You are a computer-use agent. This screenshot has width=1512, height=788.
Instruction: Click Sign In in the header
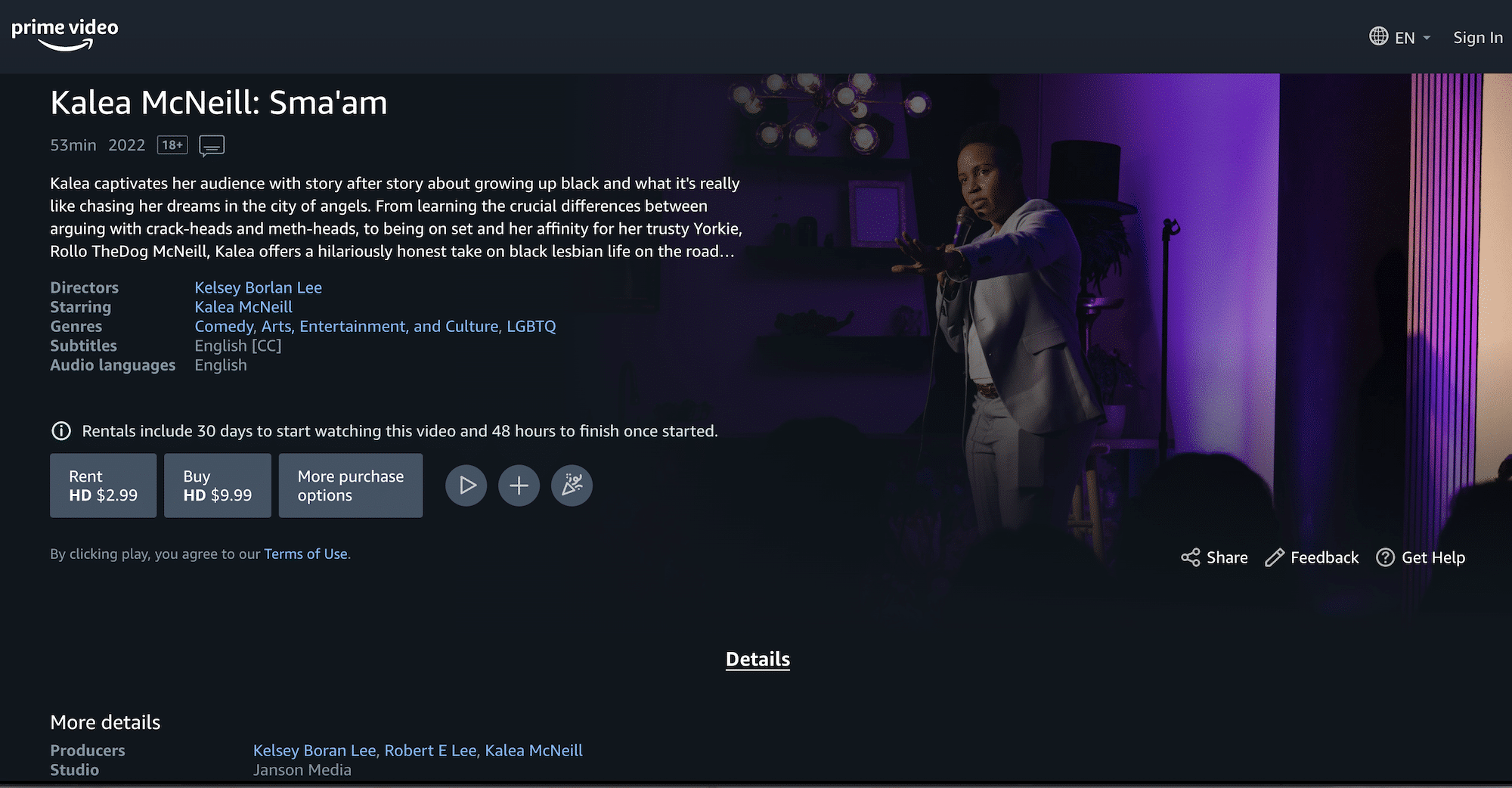[1477, 37]
